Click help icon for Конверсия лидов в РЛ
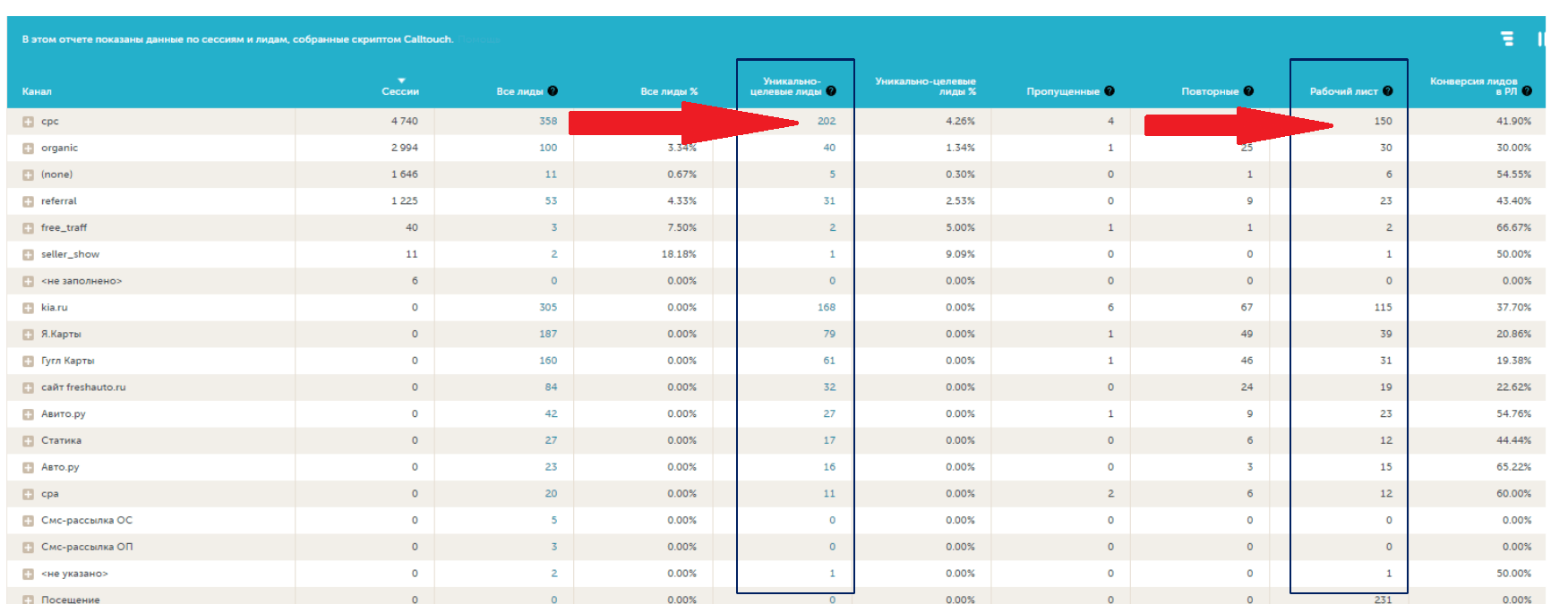This screenshot has width=1568, height=604. tap(1527, 90)
